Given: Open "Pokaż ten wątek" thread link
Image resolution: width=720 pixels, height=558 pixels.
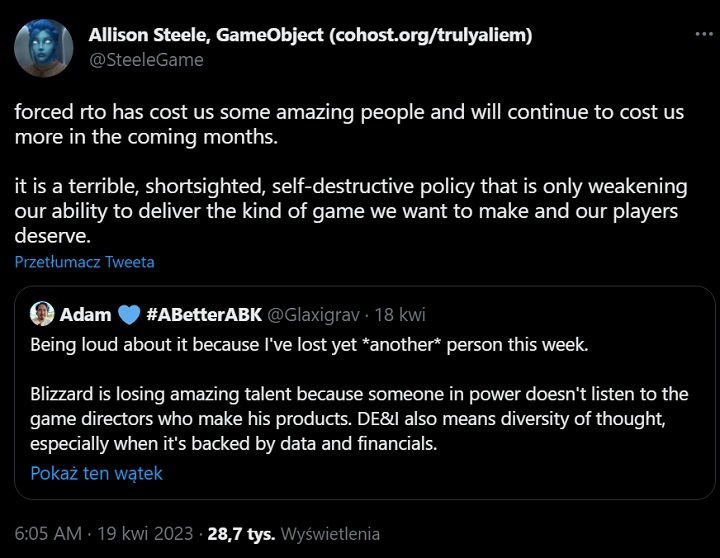Looking at the screenshot, I should pos(96,473).
